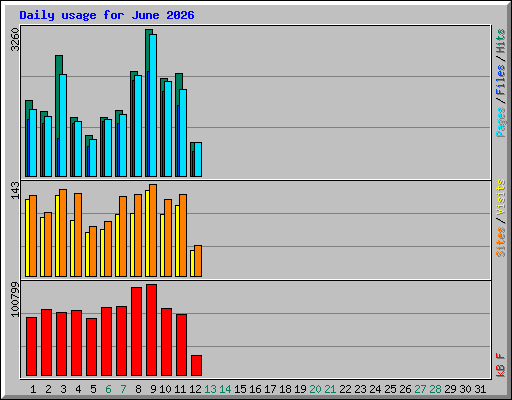512x400 pixels.
Task: Click green weekend day 7 label
Action: click(x=123, y=389)
